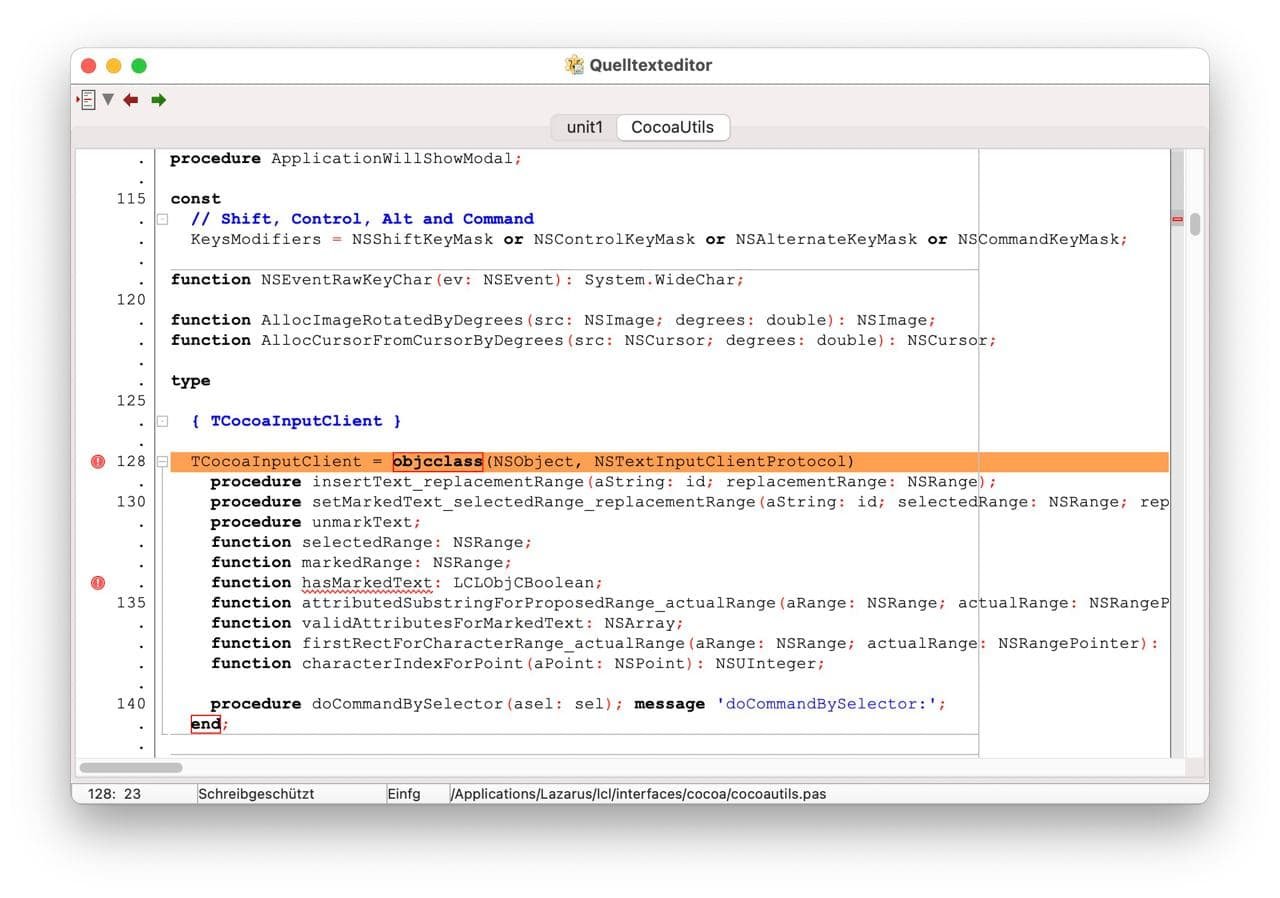Click the highlighted end keyword
This screenshot has height=898, width=1280.
point(205,723)
